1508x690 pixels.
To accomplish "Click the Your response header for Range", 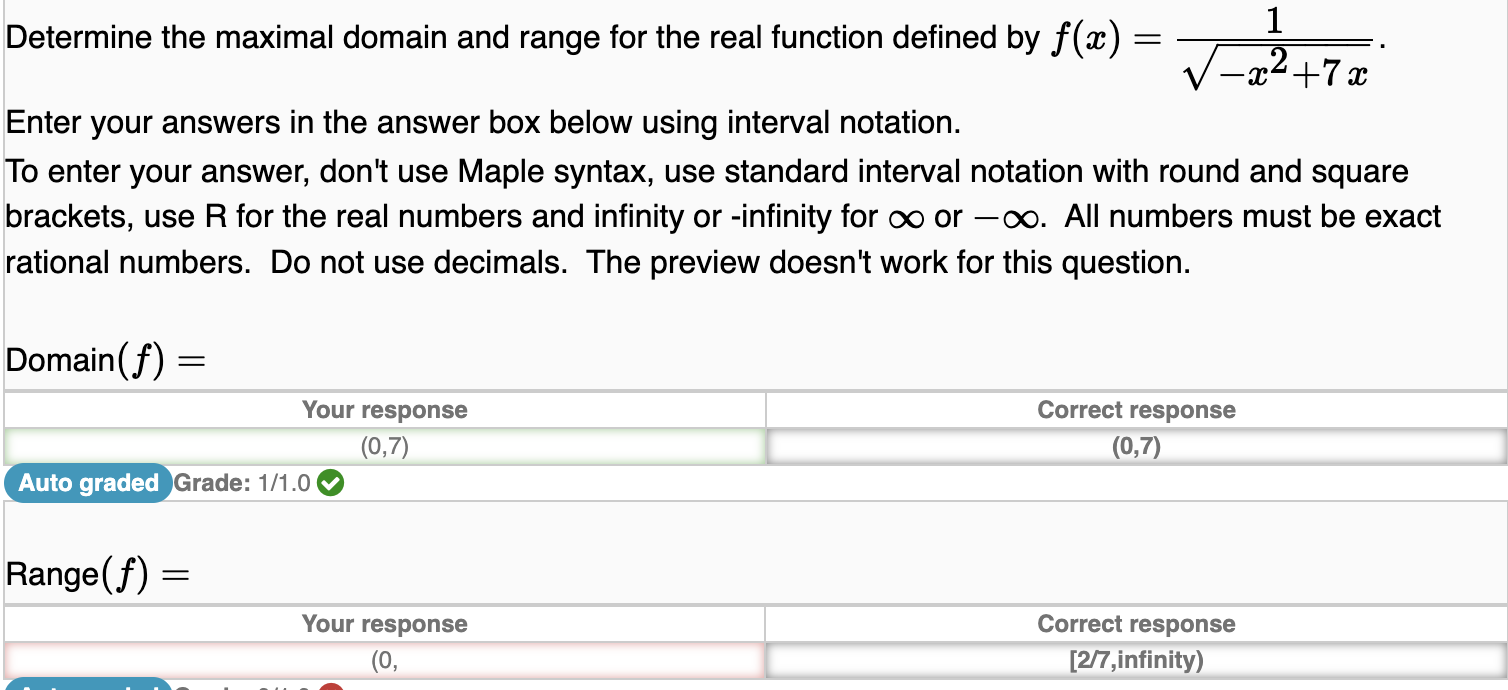I will [x=383, y=623].
